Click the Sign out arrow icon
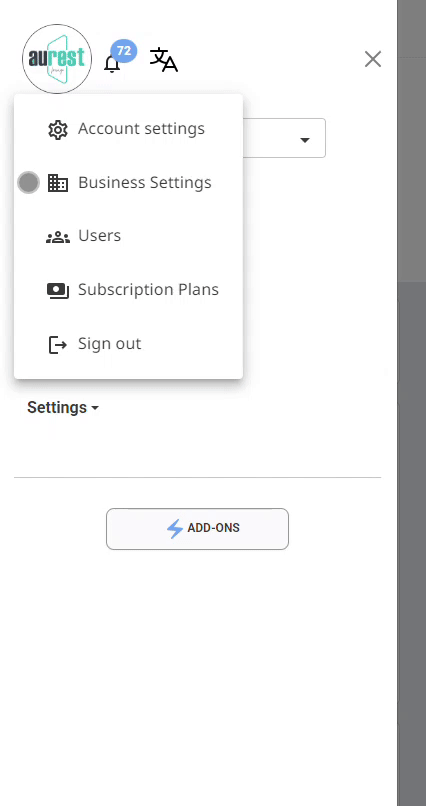Image resolution: width=426 pixels, height=806 pixels. click(58, 344)
